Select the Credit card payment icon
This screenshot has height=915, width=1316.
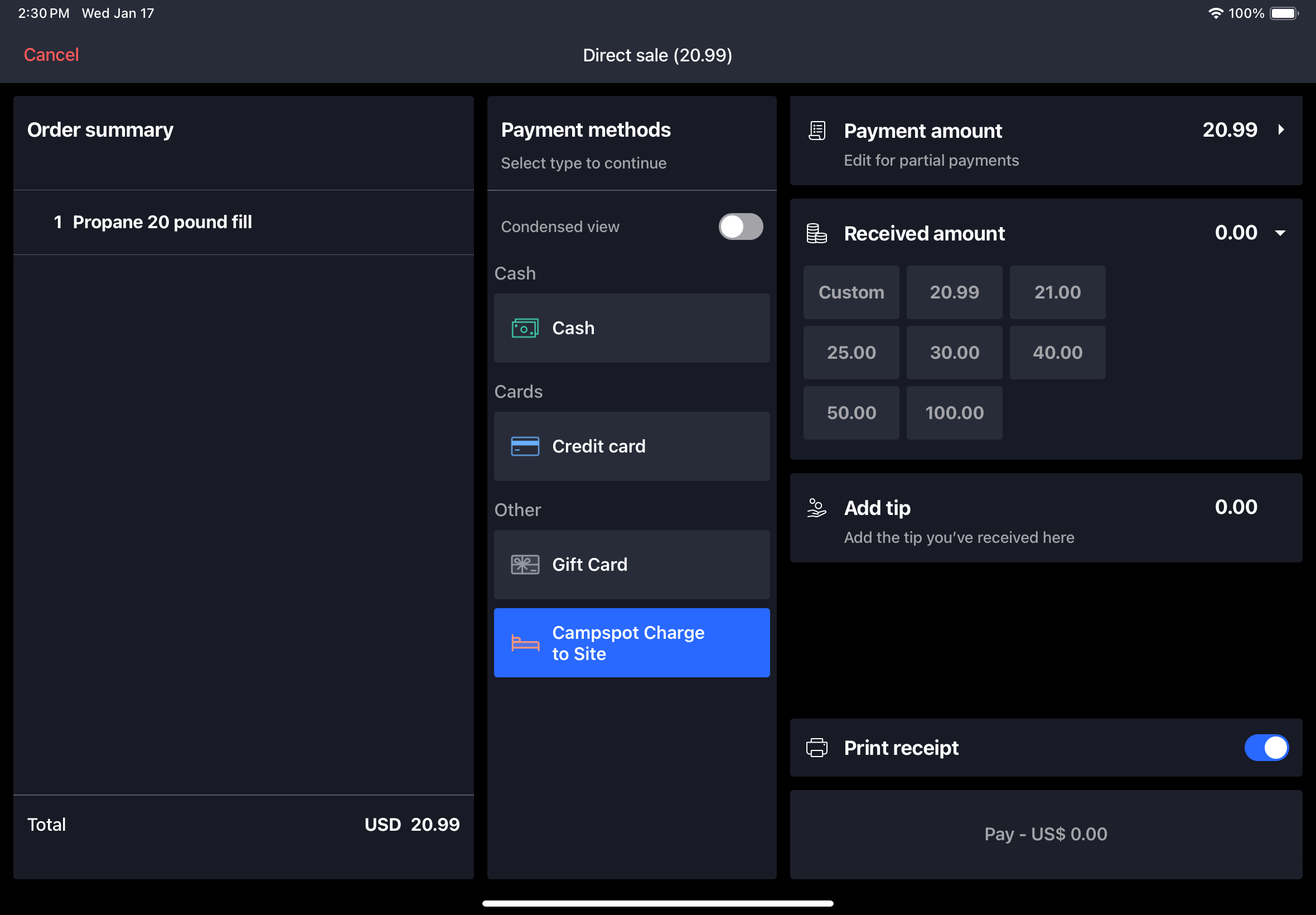pos(525,446)
